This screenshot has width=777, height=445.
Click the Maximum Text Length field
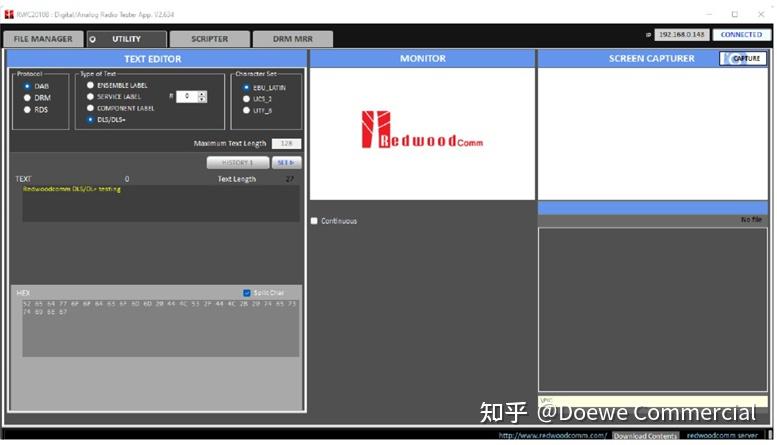pyautogui.click(x=286, y=144)
